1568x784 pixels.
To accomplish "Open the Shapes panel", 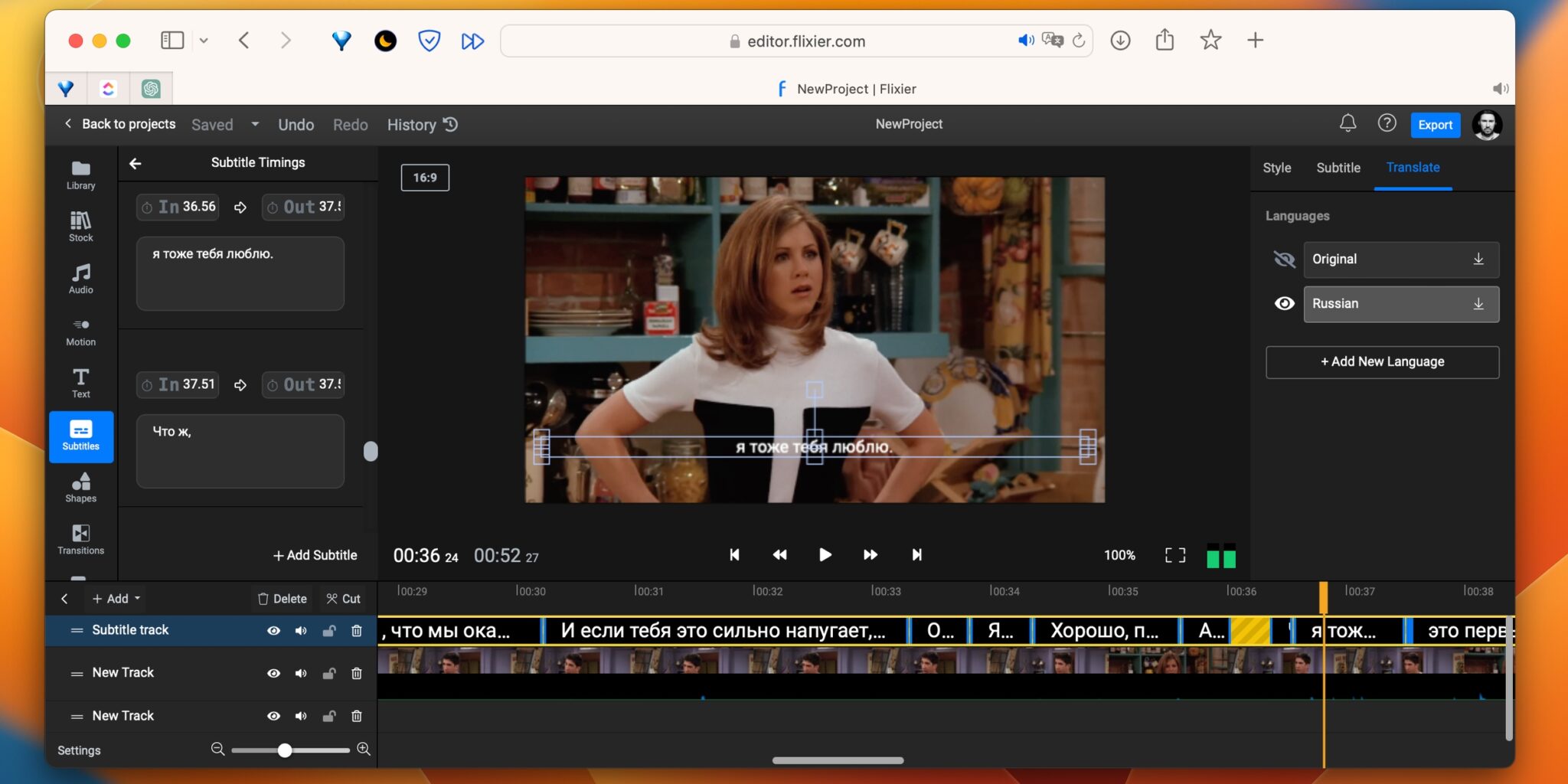I will pyautogui.click(x=80, y=487).
